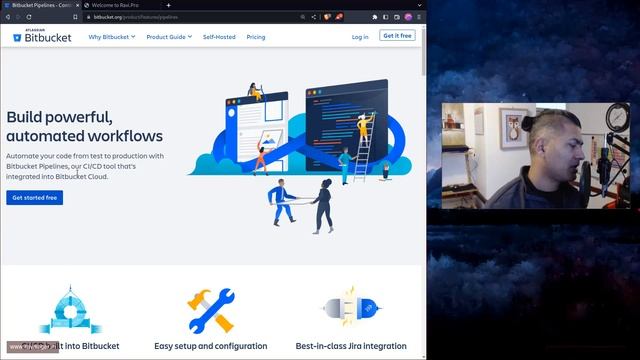Click the page vertical scrollbar thumb

click(x=424, y=51)
